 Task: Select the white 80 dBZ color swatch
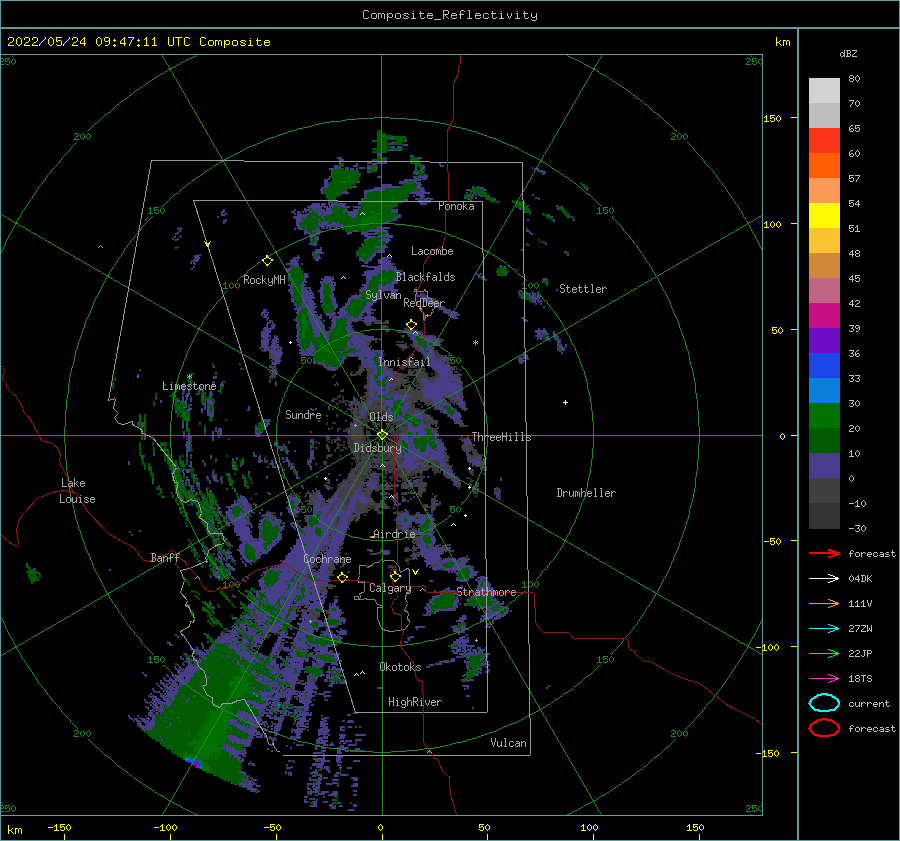coord(824,90)
